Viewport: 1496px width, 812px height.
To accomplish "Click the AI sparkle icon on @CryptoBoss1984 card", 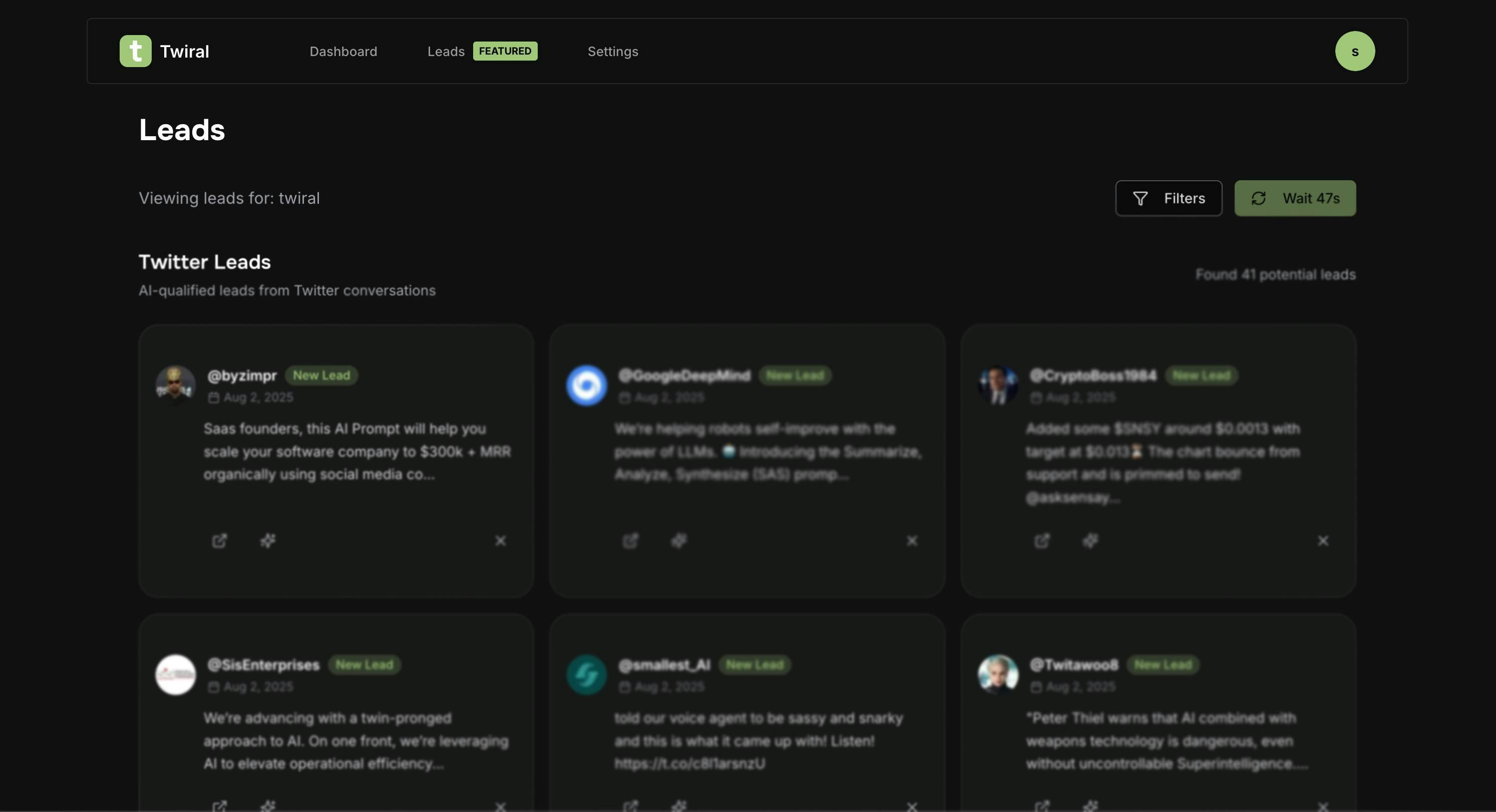I will [1090, 541].
